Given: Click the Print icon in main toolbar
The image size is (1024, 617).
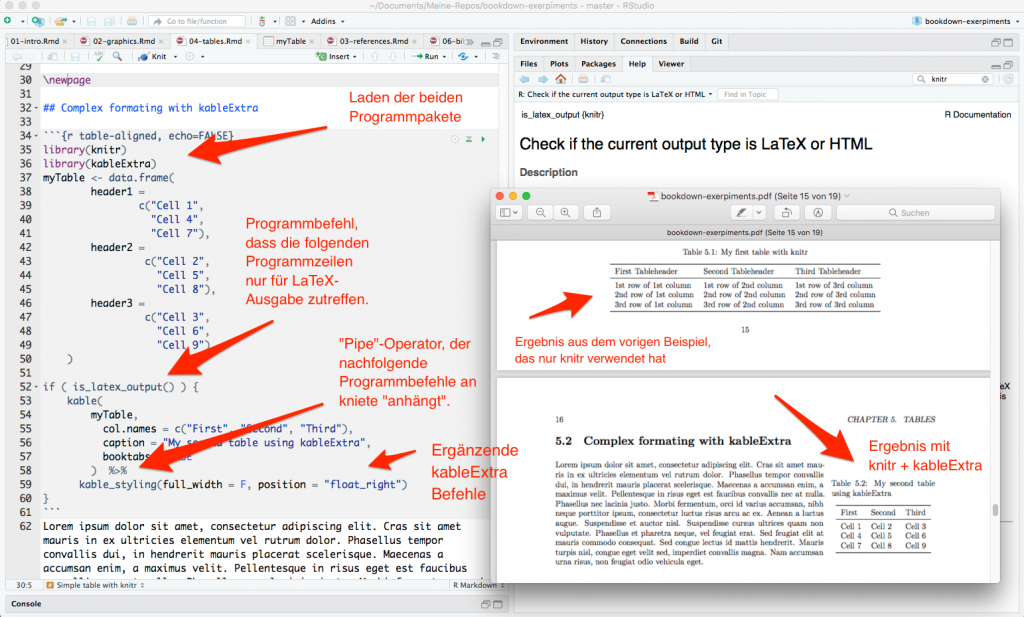Looking at the screenshot, I should point(132,21).
